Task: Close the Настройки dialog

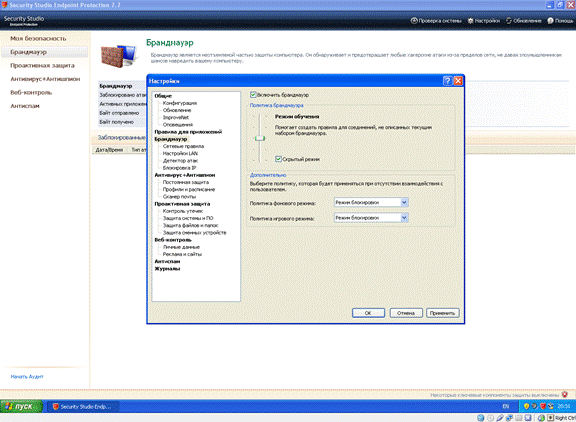Action: (458, 81)
